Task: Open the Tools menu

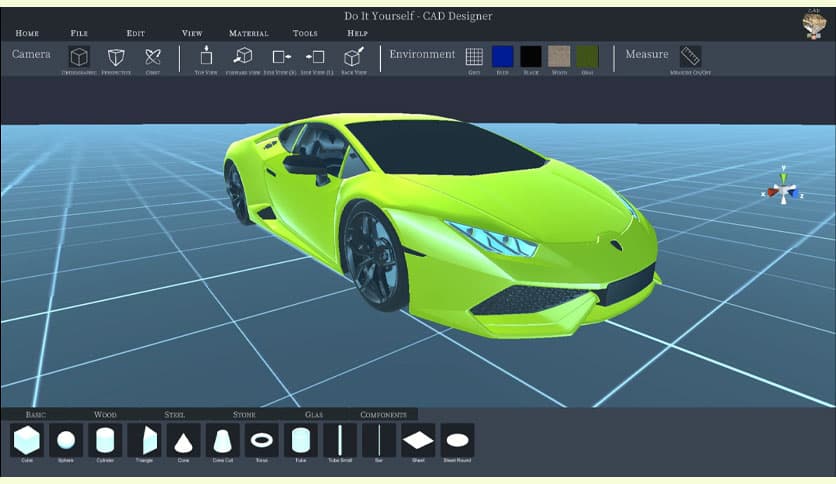Action: pos(305,33)
